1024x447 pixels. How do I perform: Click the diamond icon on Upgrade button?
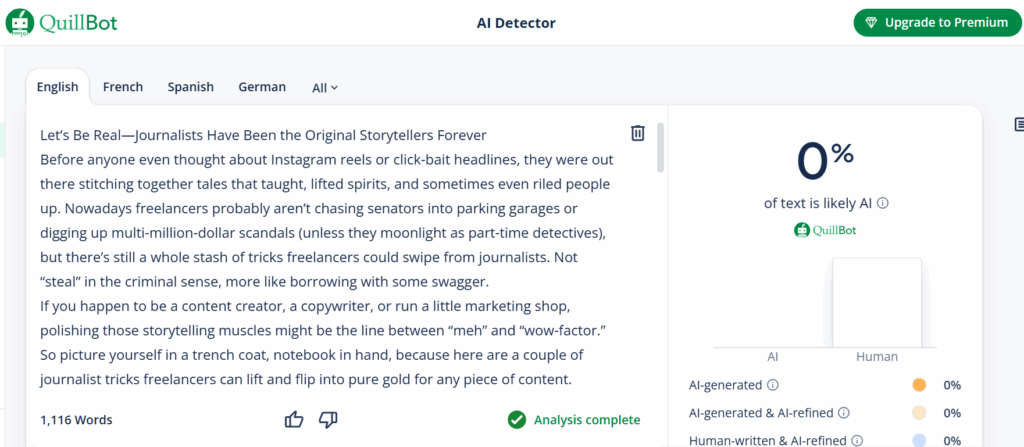[872, 23]
